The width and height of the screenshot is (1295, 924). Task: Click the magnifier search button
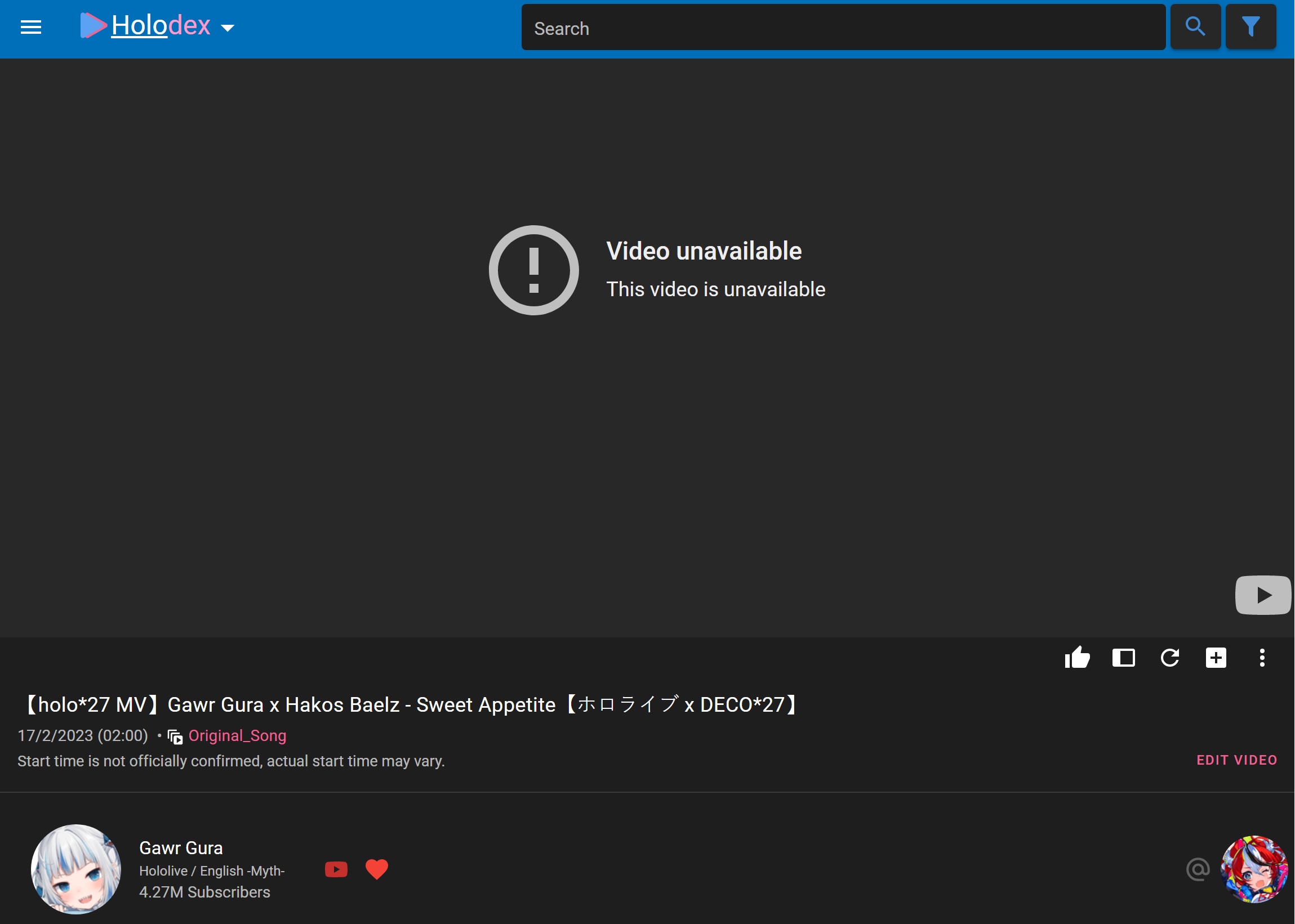point(1195,26)
